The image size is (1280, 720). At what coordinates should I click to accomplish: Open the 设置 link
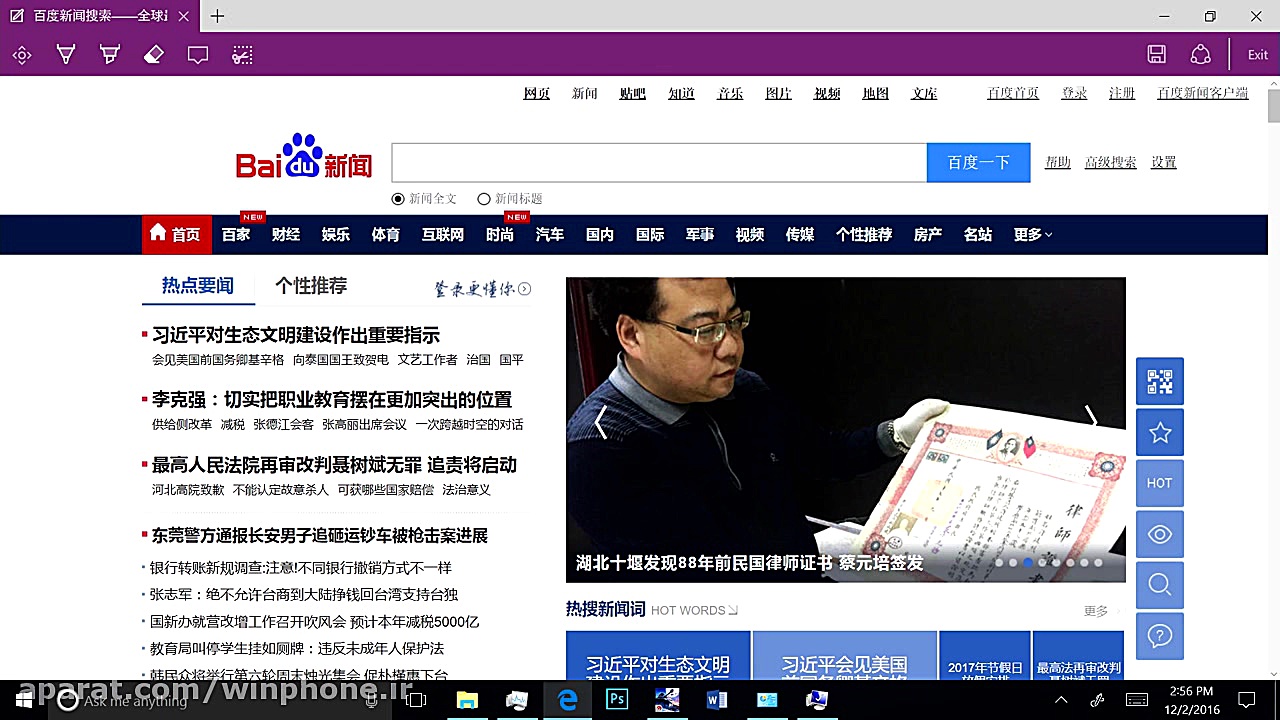click(1164, 162)
